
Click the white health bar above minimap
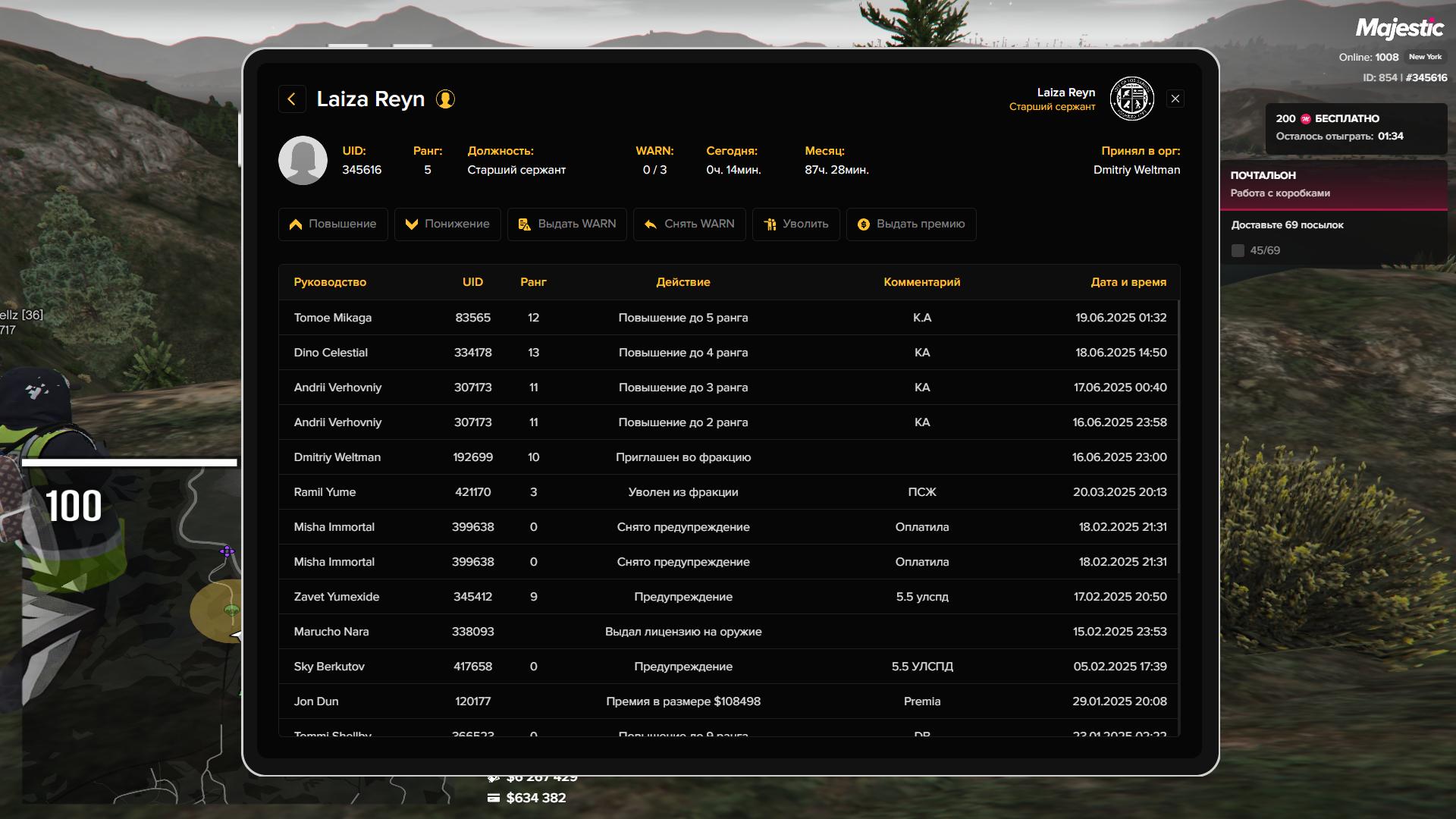[x=129, y=463]
